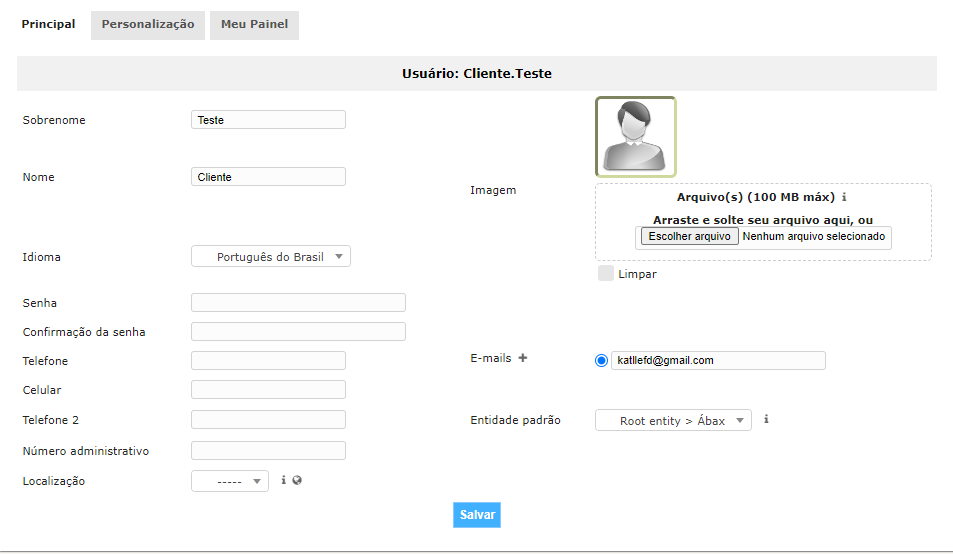Click the Escolher arquivo button
Screen dimensions: 953x554
(x=688, y=237)
